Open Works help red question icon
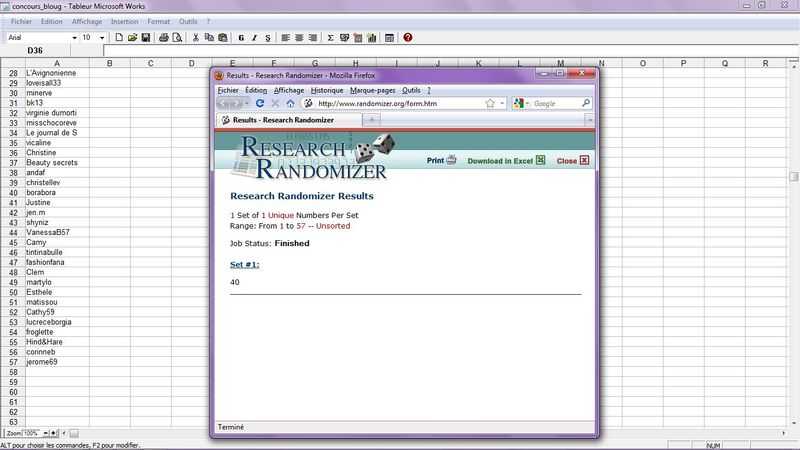 408,38
